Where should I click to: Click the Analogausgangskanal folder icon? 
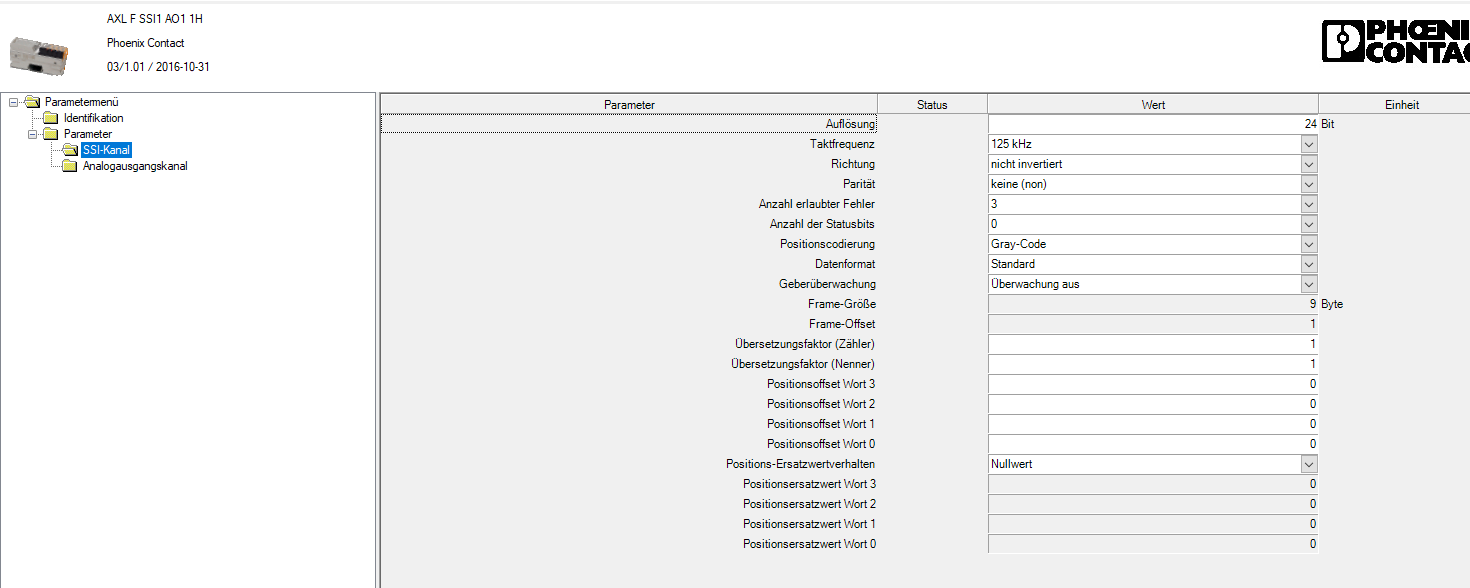(69, 166)
